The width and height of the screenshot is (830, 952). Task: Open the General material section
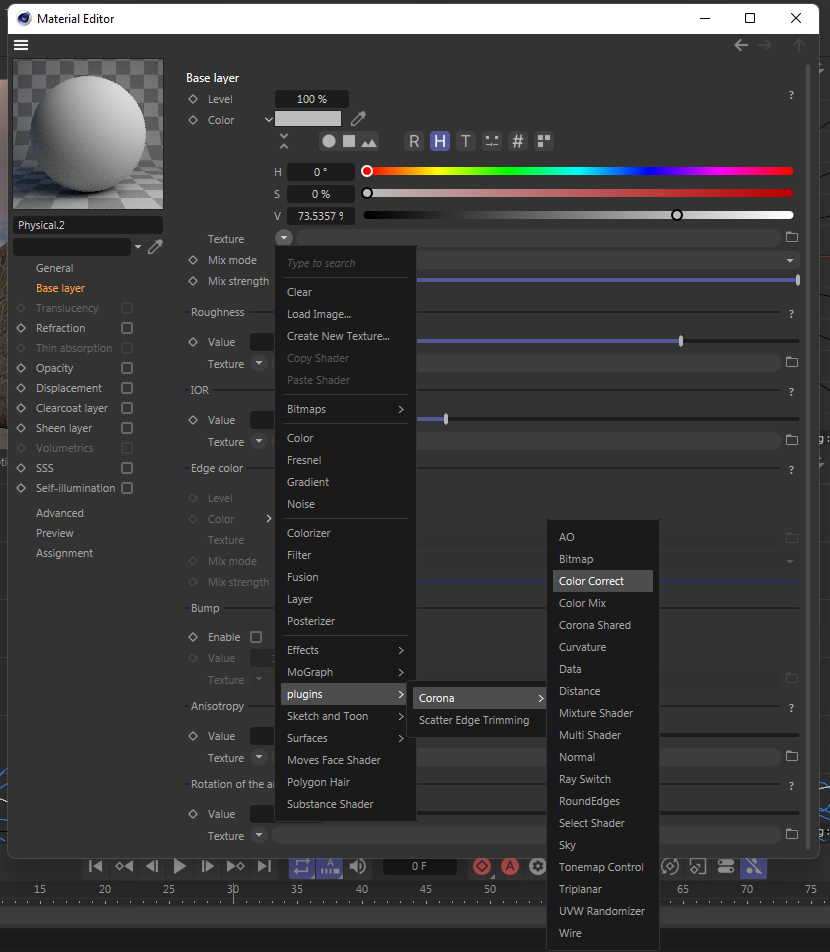click(x=55, y=268)
